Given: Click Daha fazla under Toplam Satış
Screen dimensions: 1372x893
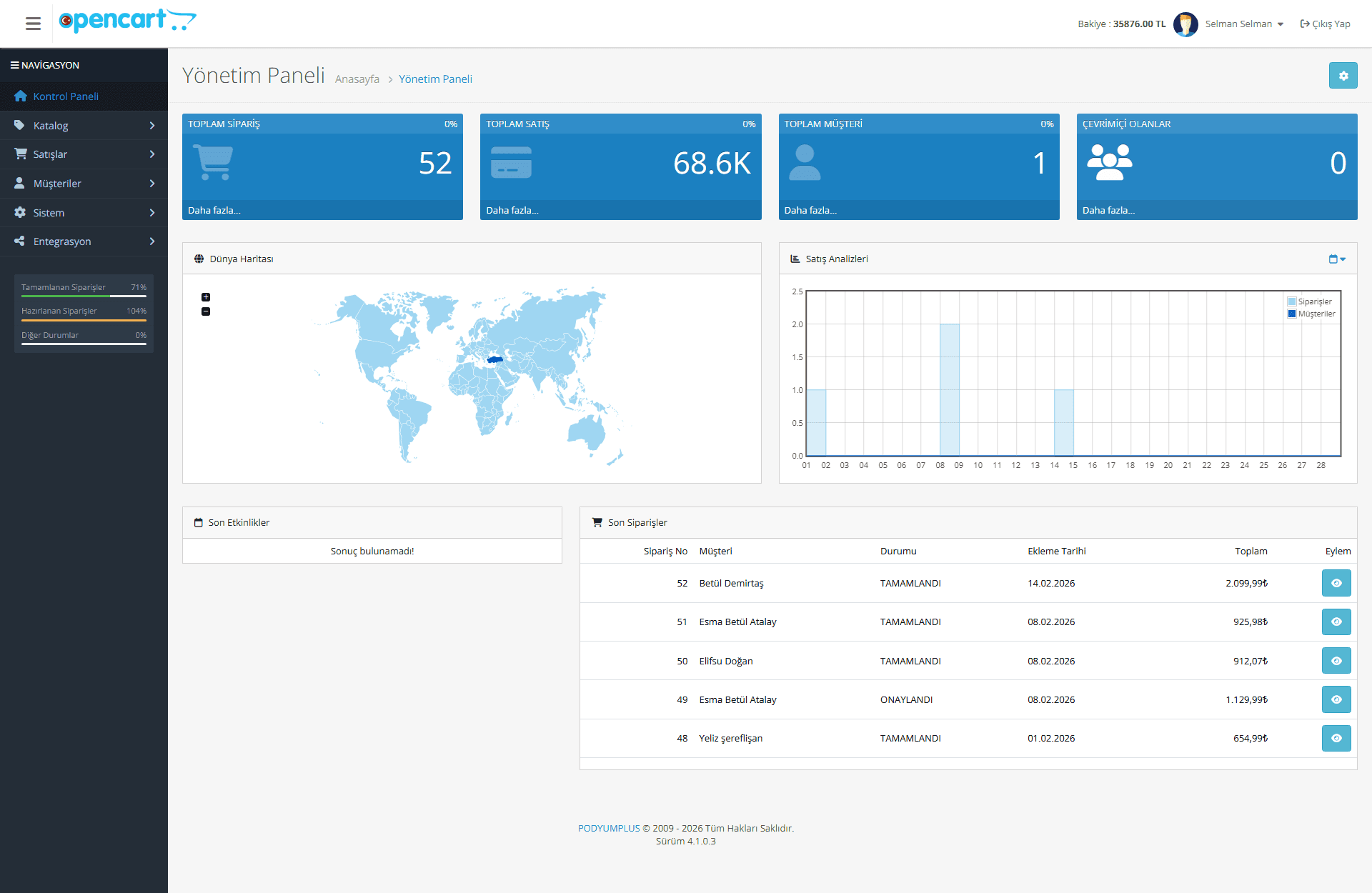Looking at the screenshot, I should [x=512, y=210].
